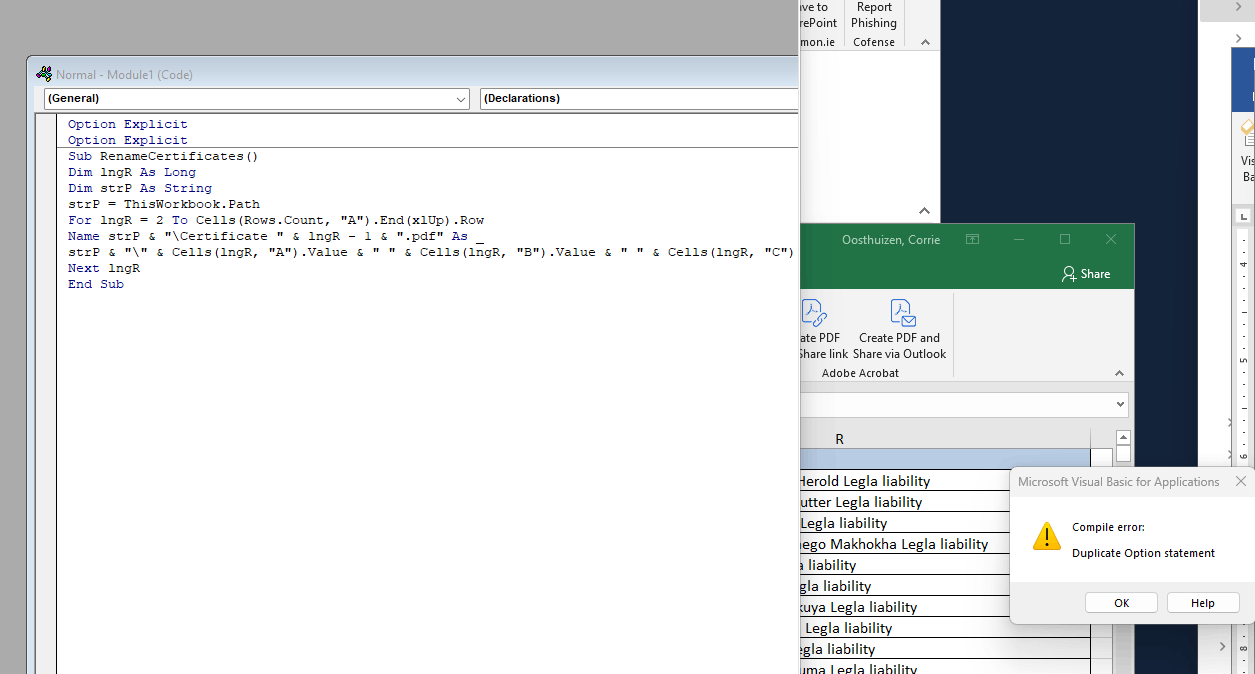Click the code line "Next lngR"
1255x674 pixels.
point(104,268)
